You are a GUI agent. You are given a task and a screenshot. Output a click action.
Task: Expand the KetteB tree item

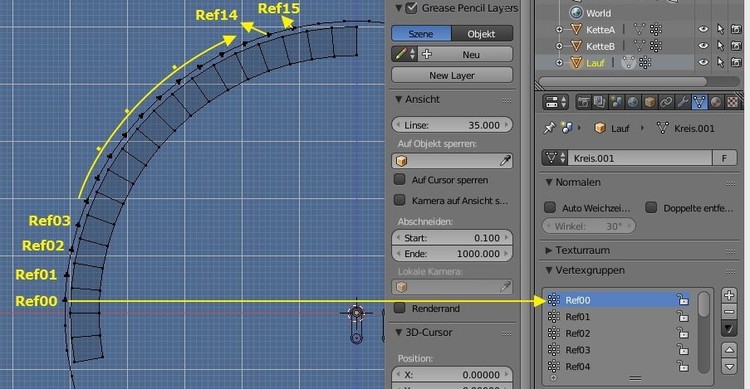(559, 46)
